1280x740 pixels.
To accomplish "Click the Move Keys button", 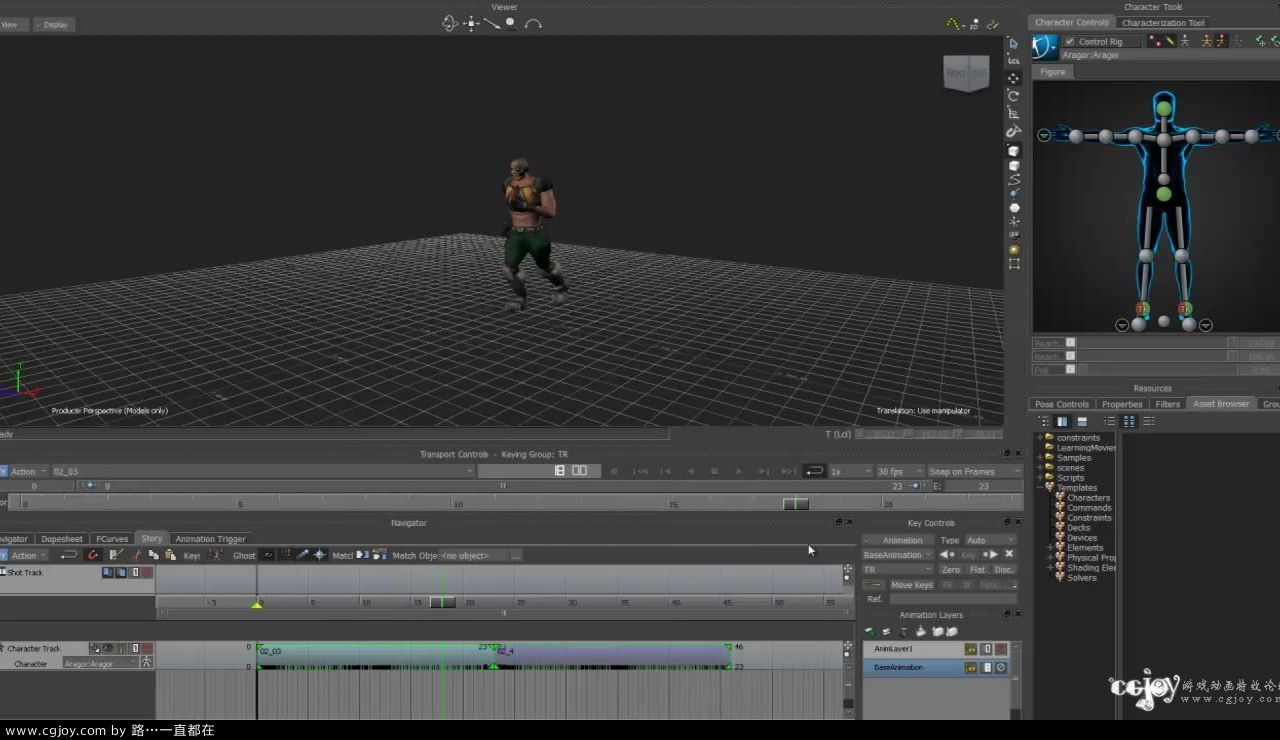I will [911, 585].
